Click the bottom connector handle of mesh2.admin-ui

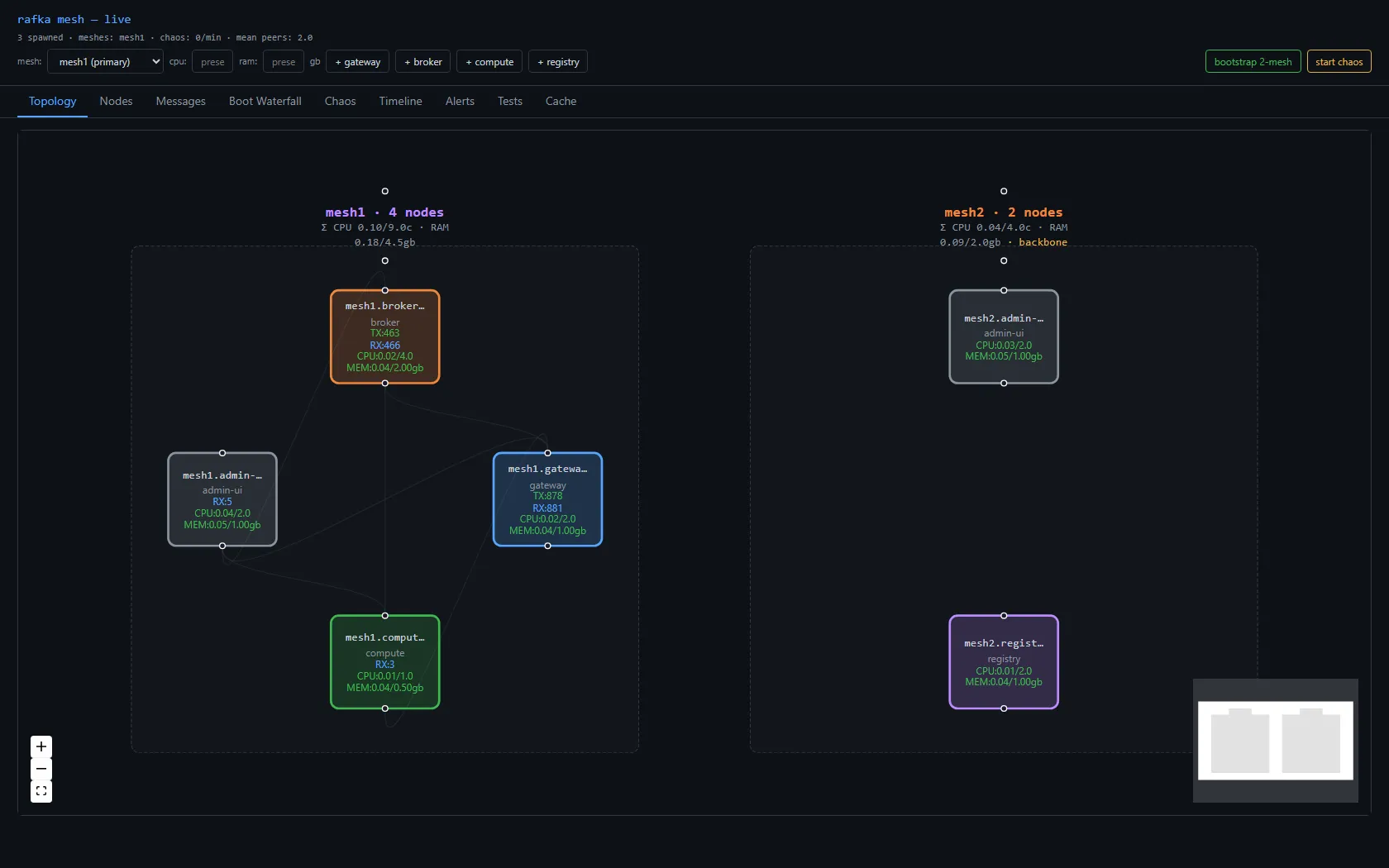(x=1004, y=383)
